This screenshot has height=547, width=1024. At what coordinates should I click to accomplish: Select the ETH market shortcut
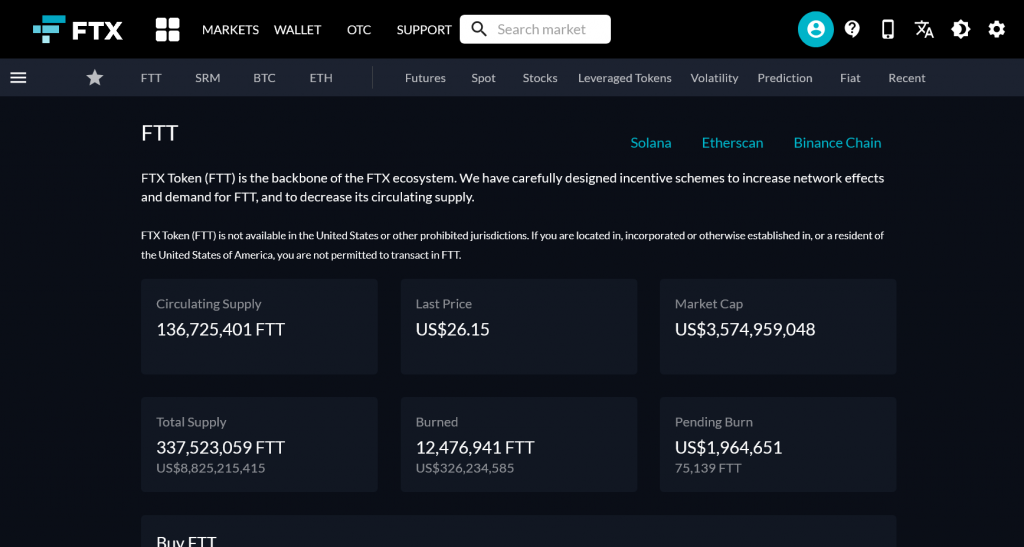pyautogui.click(x=321, y=78)
